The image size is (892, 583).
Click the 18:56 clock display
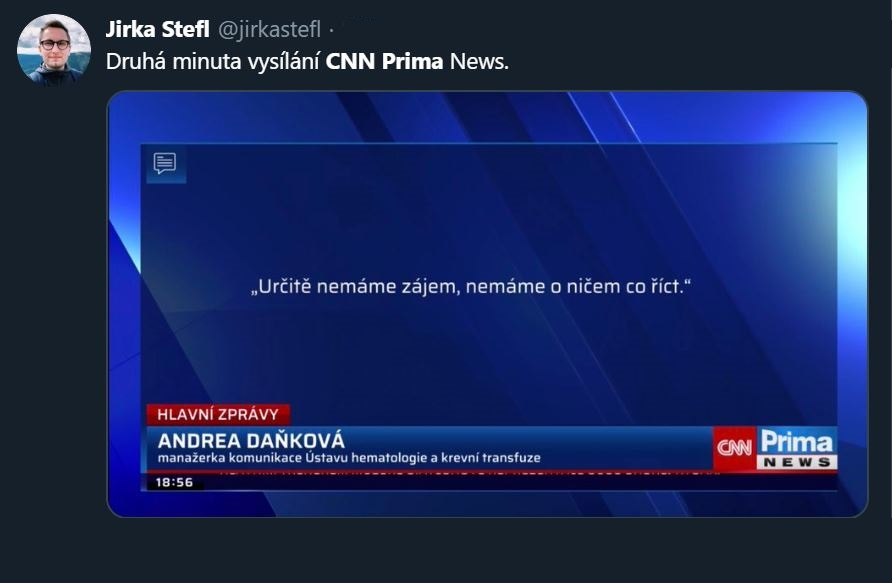[175, 482]
